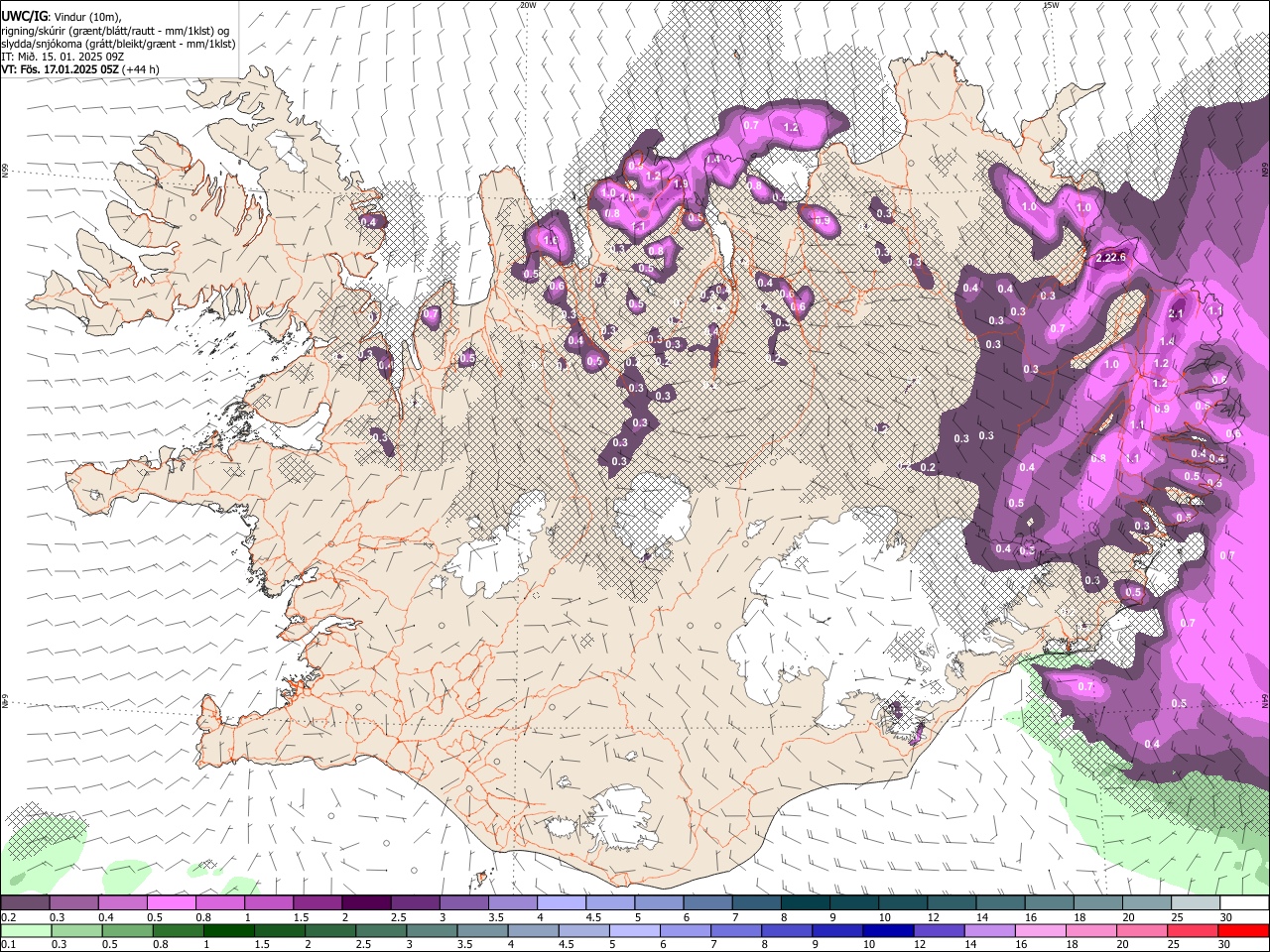Pick the white top swatch starting at 30
1270x952 pixels.
click(1243, 903)
